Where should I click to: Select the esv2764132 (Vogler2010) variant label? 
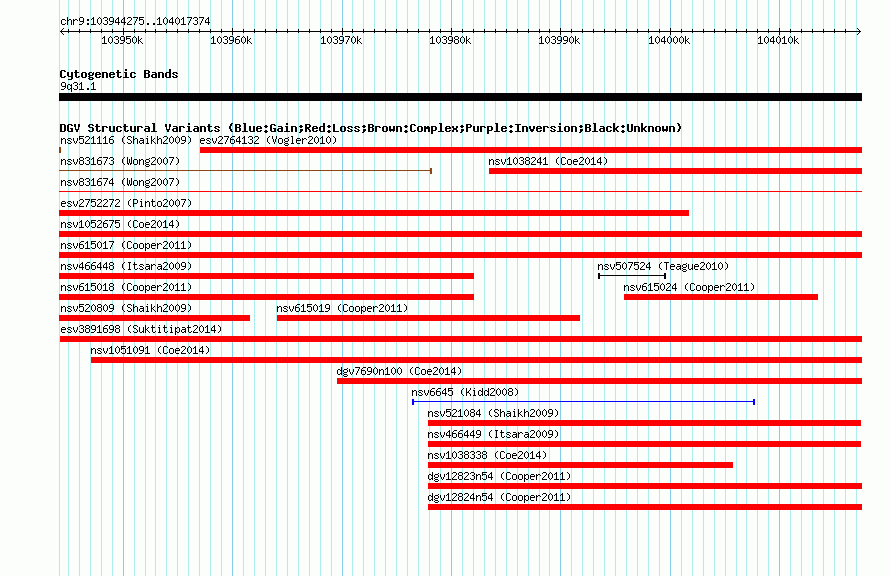pos(268,140)
